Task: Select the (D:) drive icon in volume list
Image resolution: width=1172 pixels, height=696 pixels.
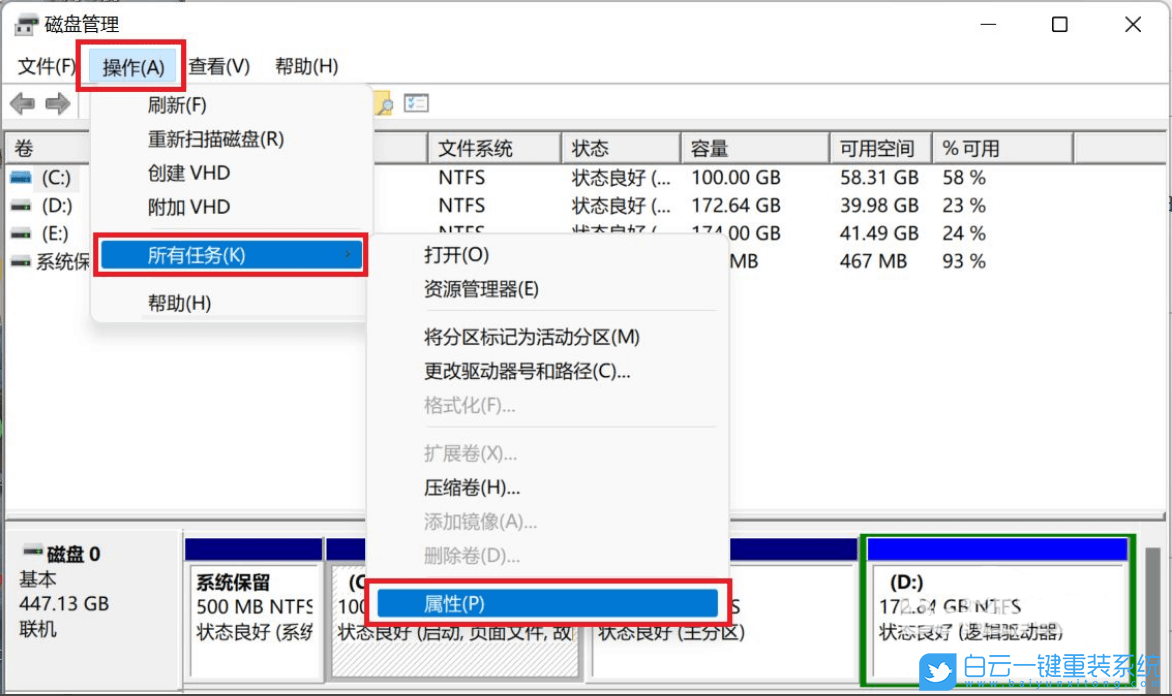Action: coord(22,205)
